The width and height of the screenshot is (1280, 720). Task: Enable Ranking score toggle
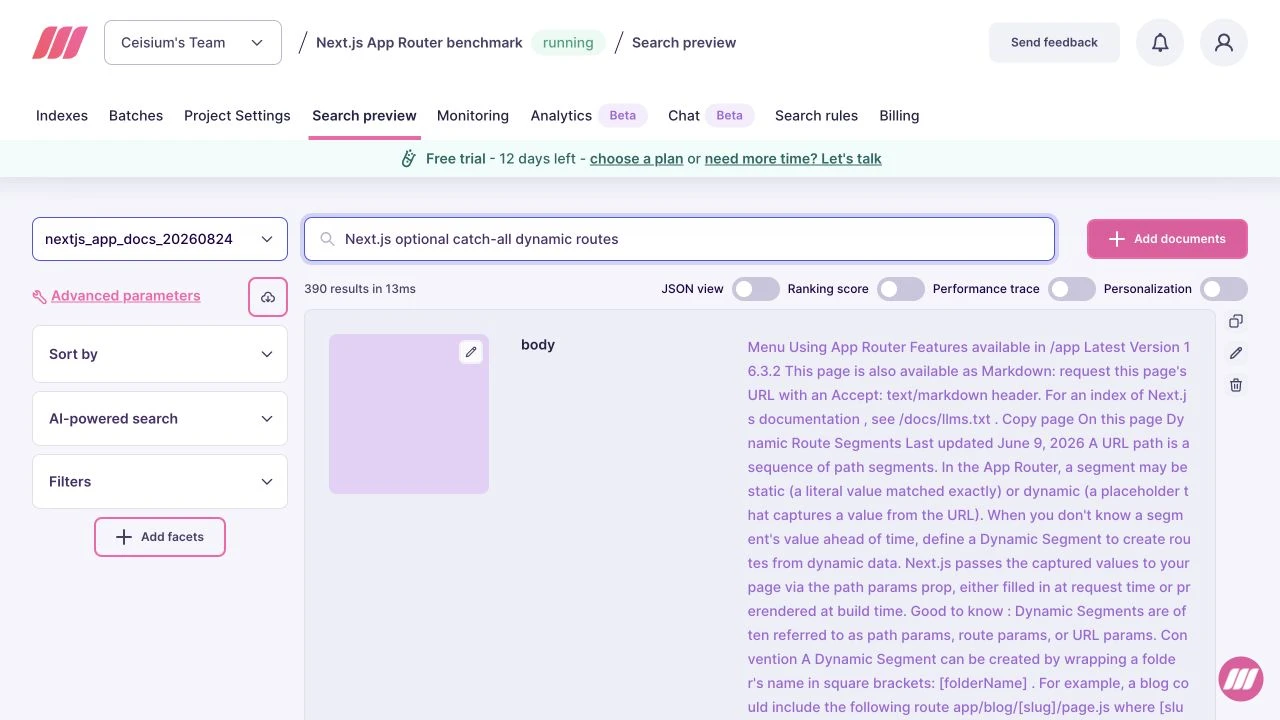coord(901,289)
